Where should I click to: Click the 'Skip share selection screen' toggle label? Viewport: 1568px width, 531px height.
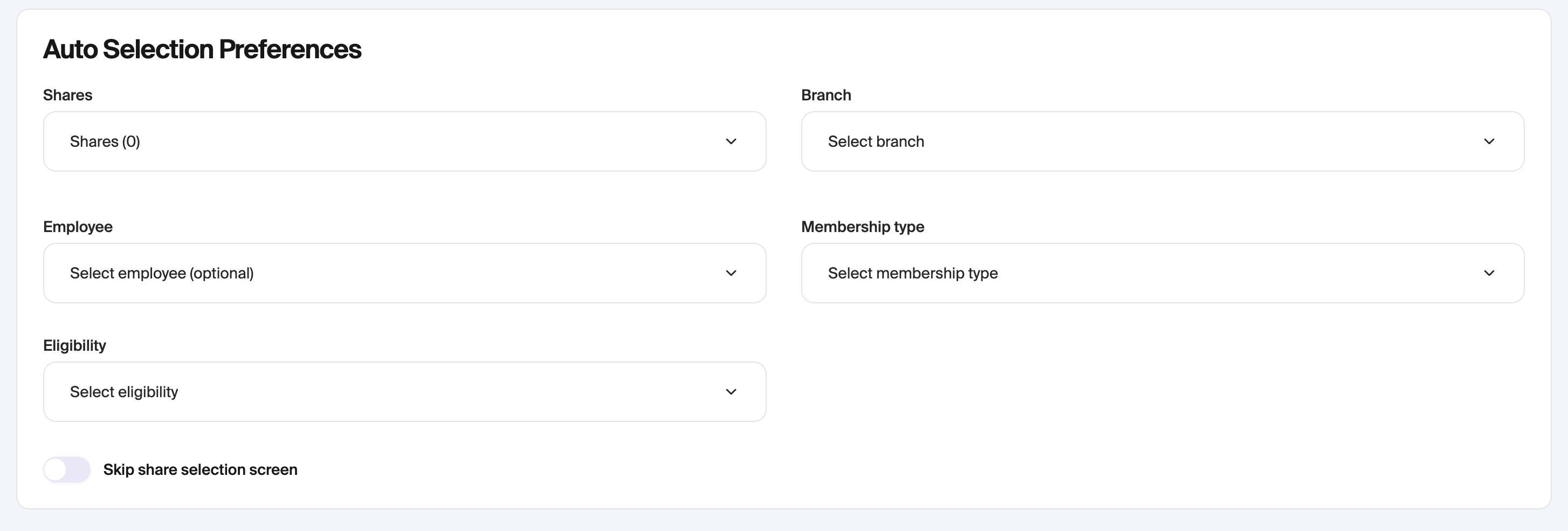coord(200,469)
